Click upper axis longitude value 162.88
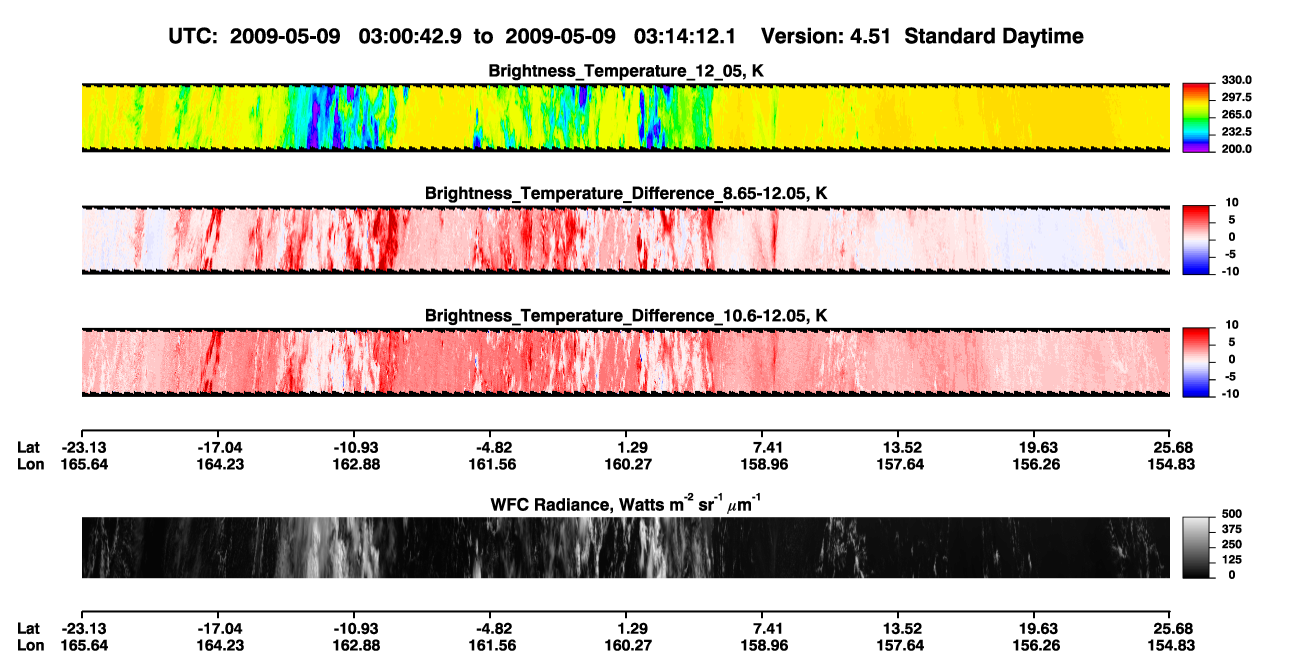This screenshot has height=667, width=1300. (x=354, y=465)
